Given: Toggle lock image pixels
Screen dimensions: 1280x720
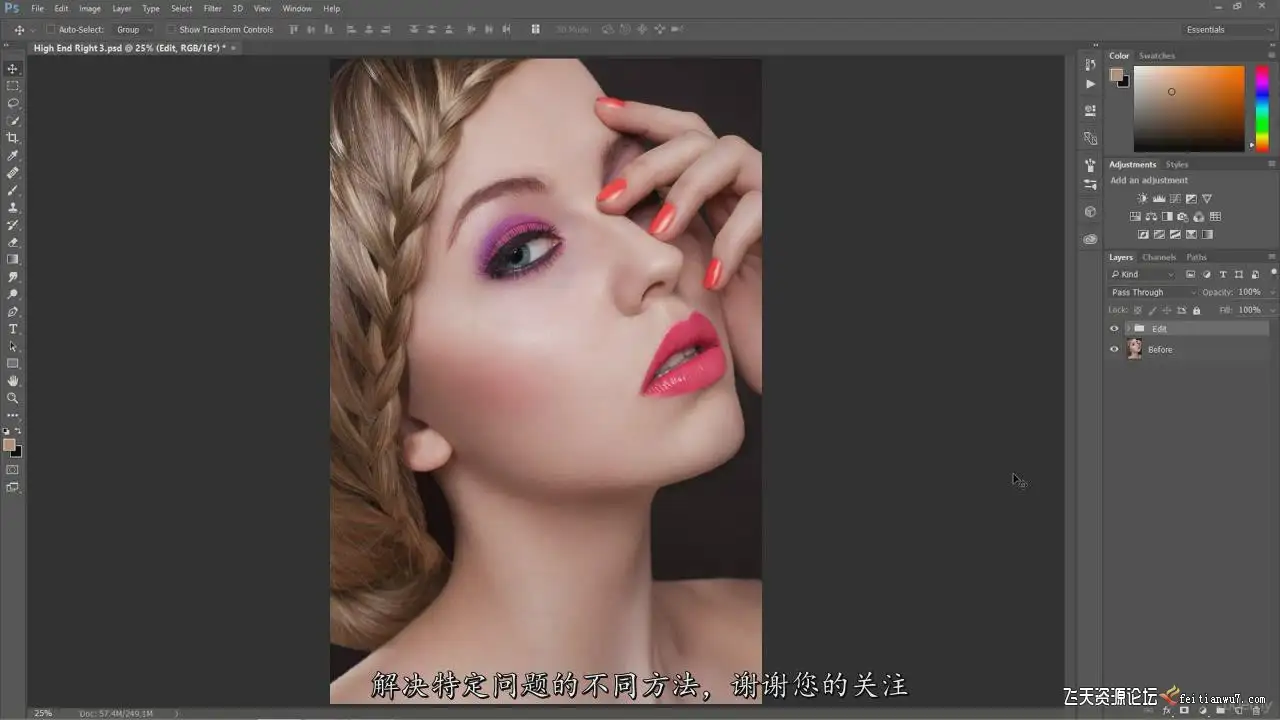Looking at the screenshot, I should (1153, 311).
